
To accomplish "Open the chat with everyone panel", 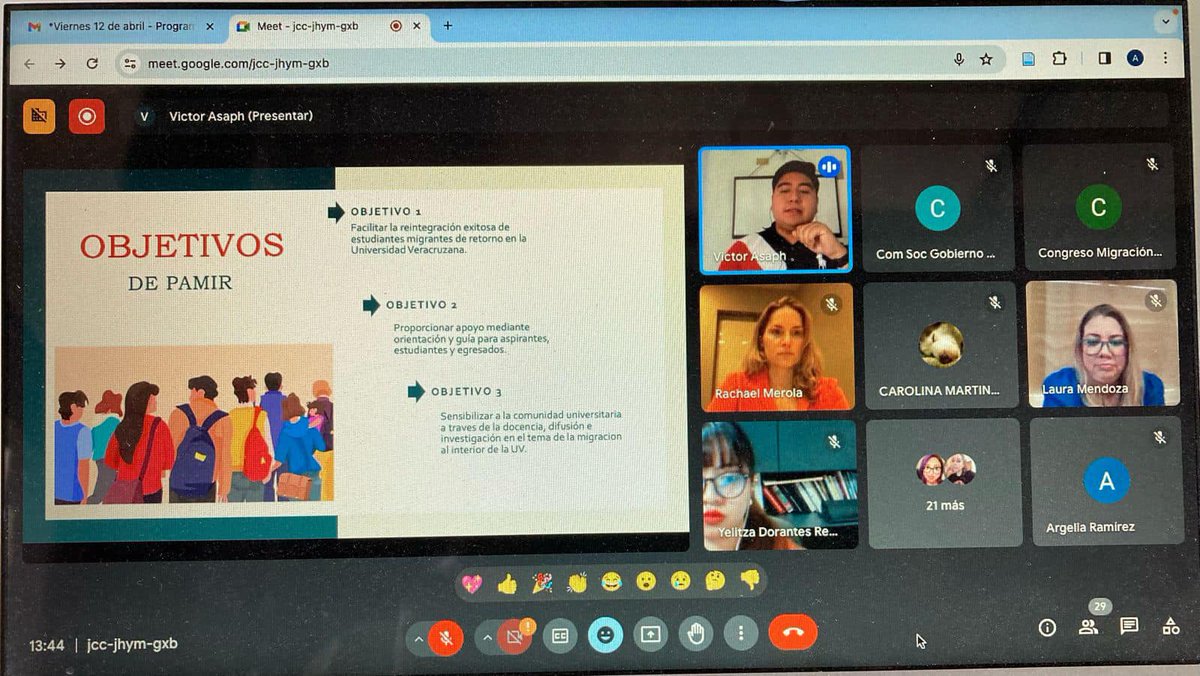I will pyautogui.click(x=1129, y=626).
